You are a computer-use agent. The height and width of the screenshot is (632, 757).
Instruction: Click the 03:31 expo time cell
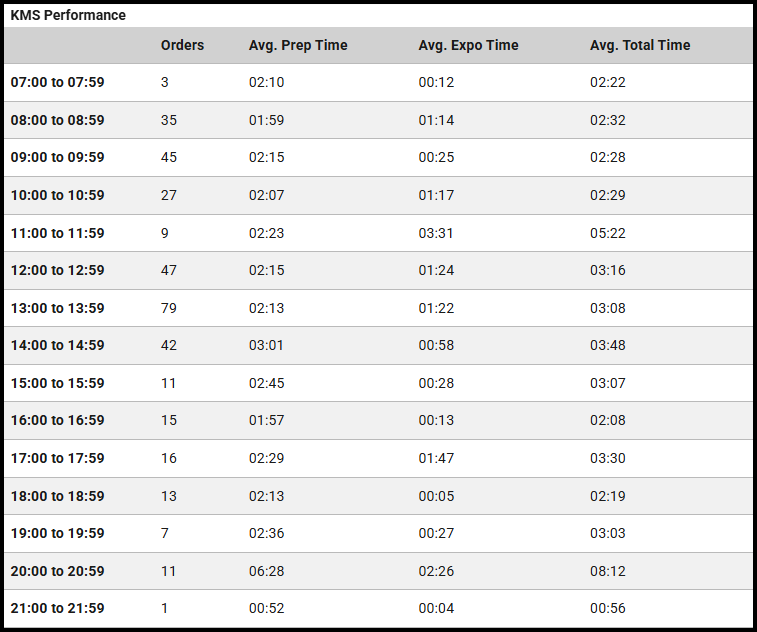pyautogui.click(x=436, y=233)
